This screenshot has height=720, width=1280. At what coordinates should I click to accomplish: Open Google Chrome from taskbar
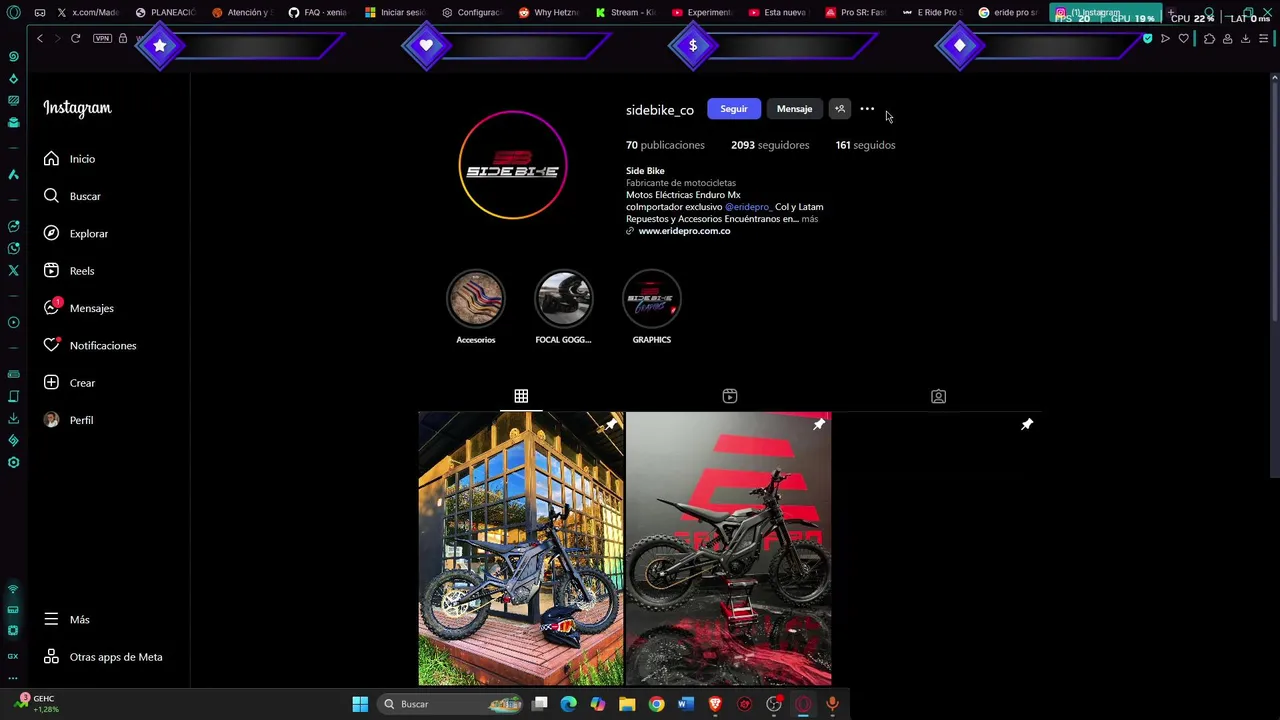pyautogui.click(x=656, y=704)
